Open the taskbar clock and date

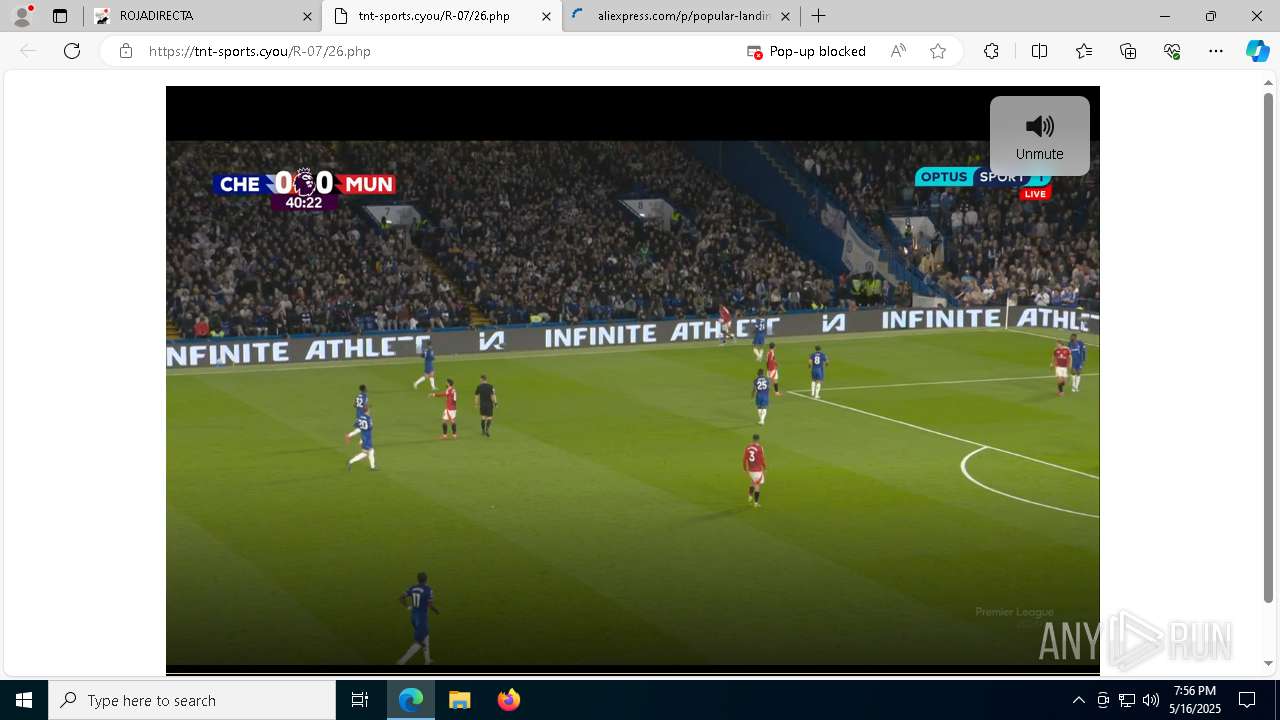coord(1195,700)
